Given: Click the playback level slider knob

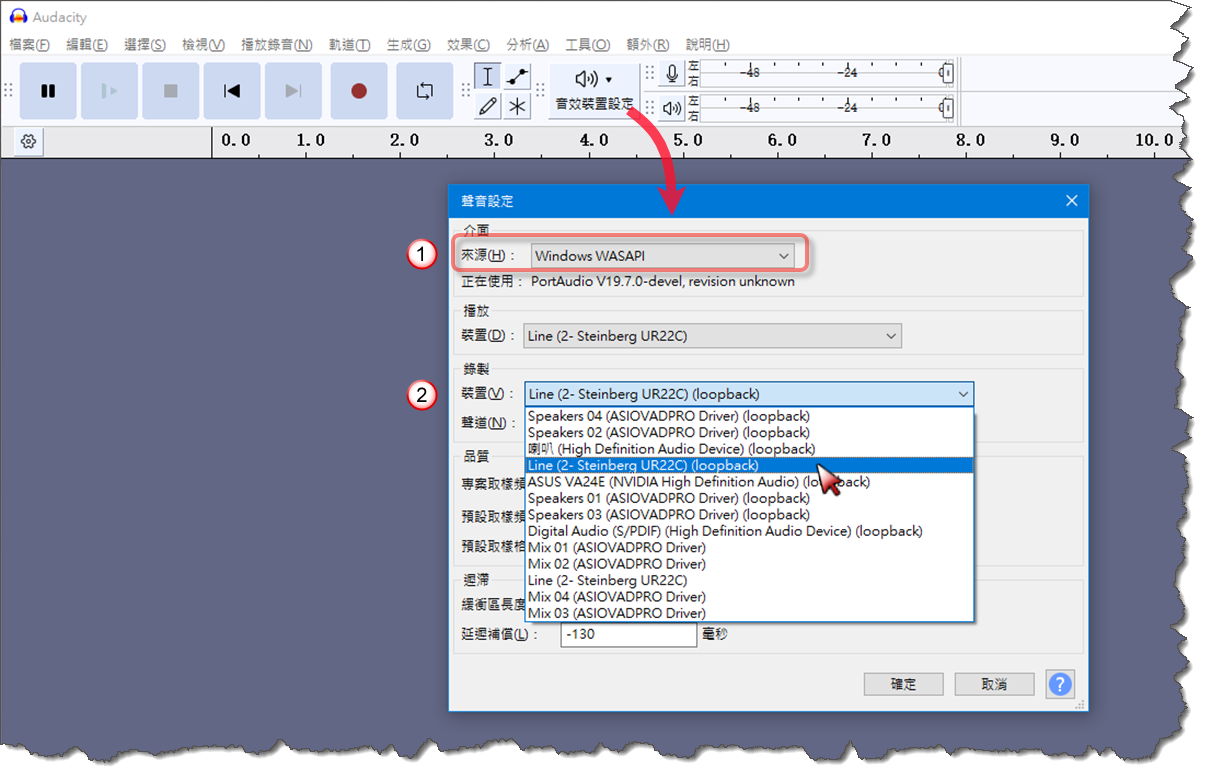Looking at the screenshot, I should [x=946, y=107].
